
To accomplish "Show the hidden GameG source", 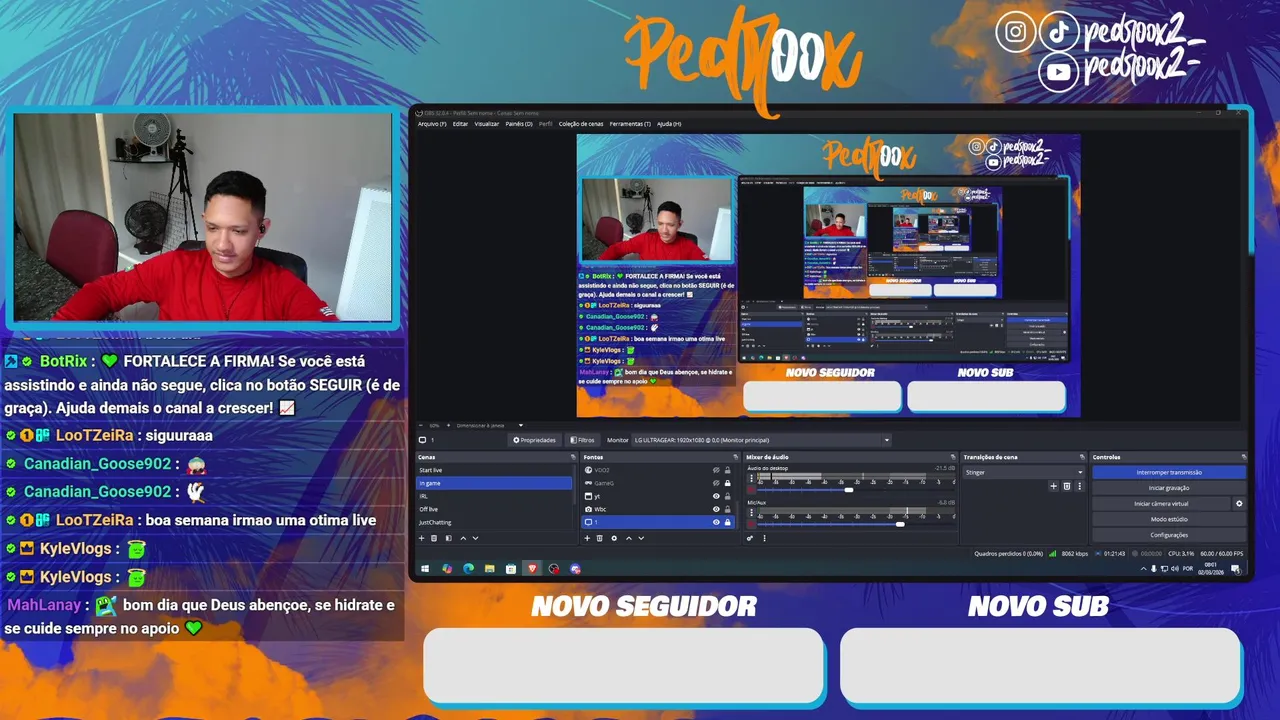I will tap(716, 483).
